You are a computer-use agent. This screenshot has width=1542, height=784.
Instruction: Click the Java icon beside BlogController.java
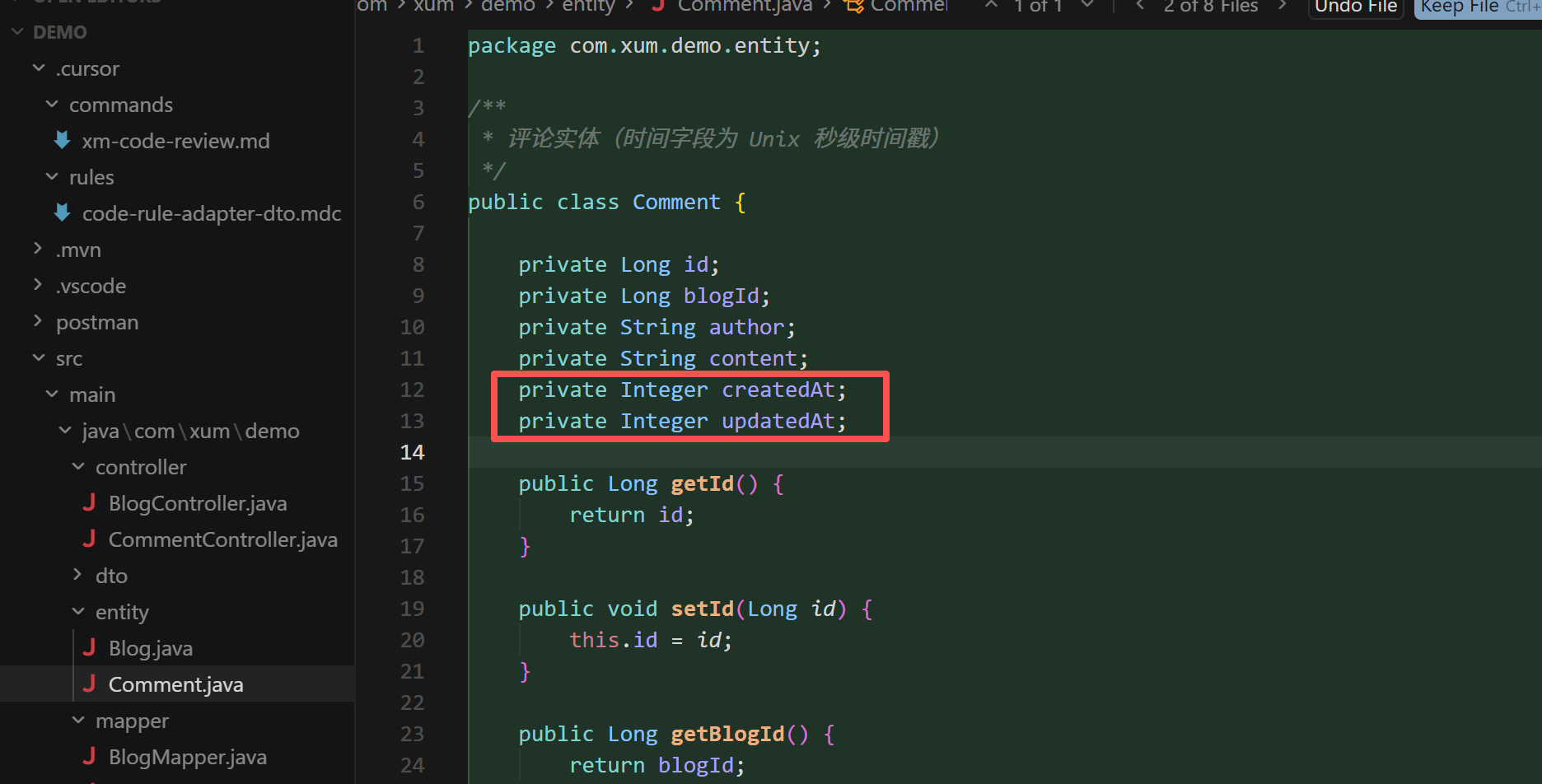click(89, 503)
